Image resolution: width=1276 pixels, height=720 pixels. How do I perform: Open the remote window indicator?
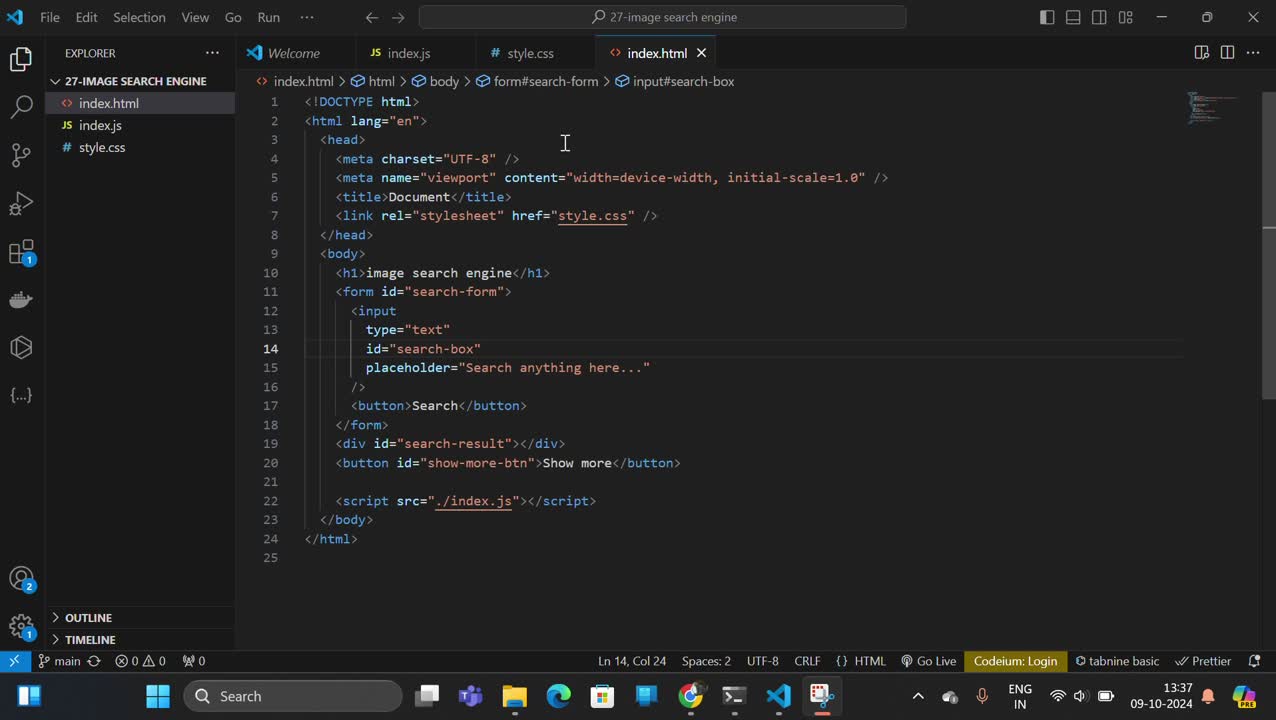pyautogui.click(x=14, y=661)
